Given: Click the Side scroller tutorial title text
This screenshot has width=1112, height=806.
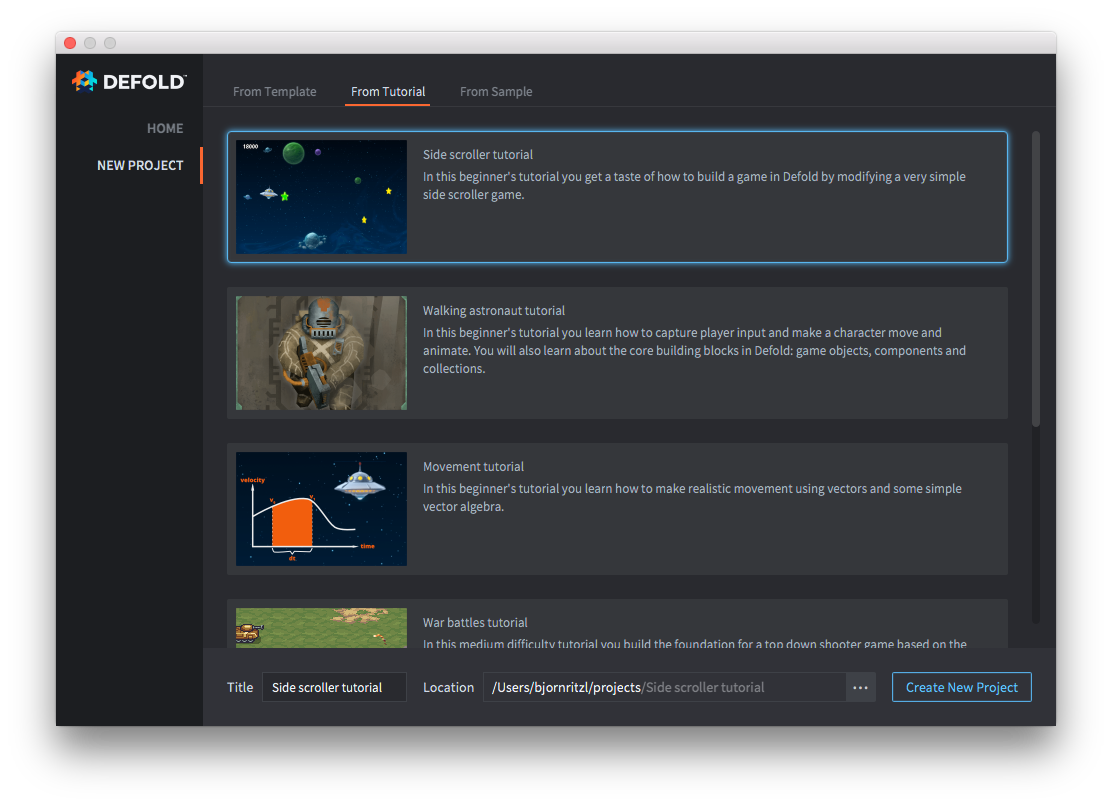Looking at the screenshot, I should pos(478,155).
